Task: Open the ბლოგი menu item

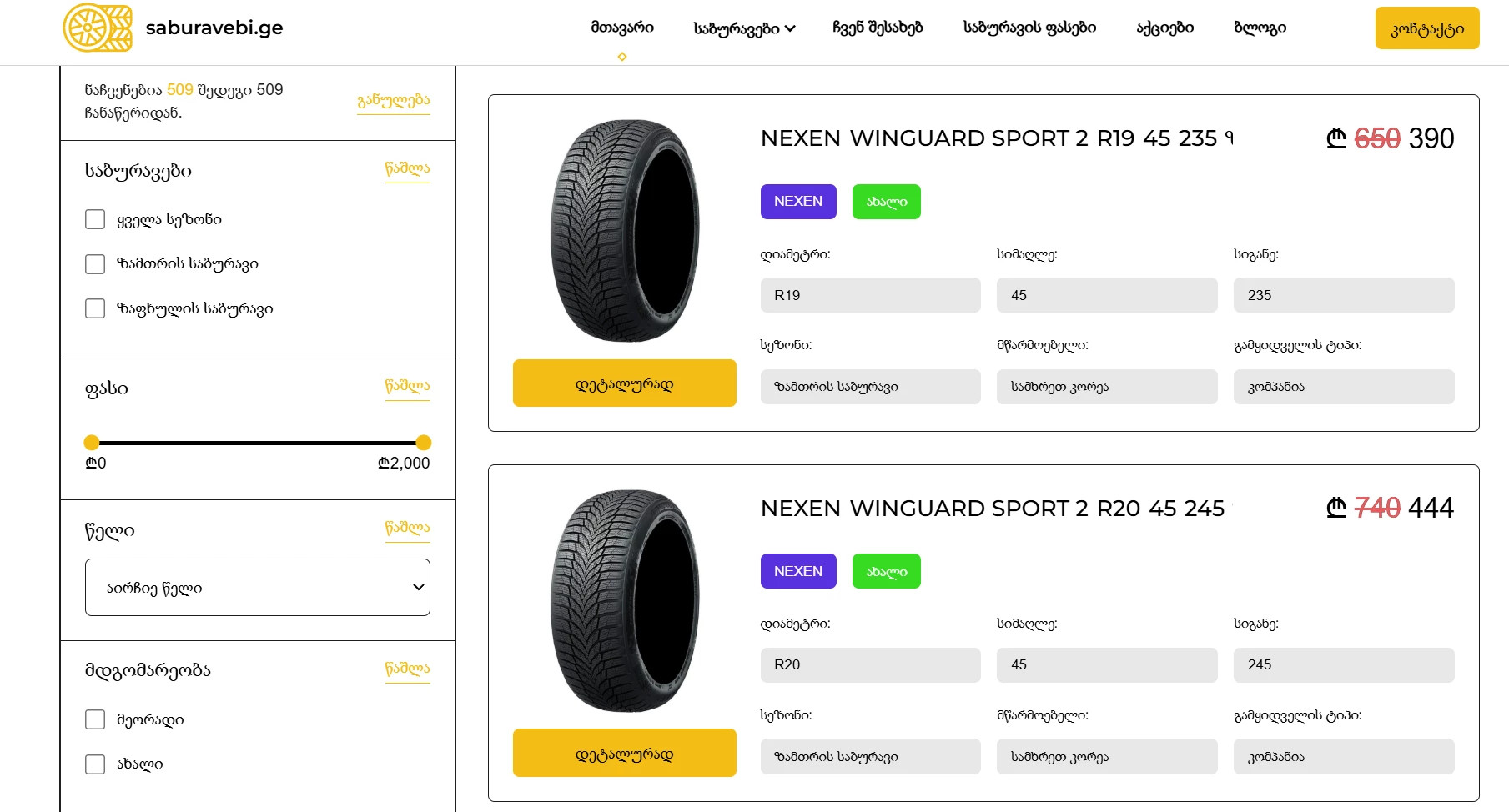Action: tap(1260, 28)
